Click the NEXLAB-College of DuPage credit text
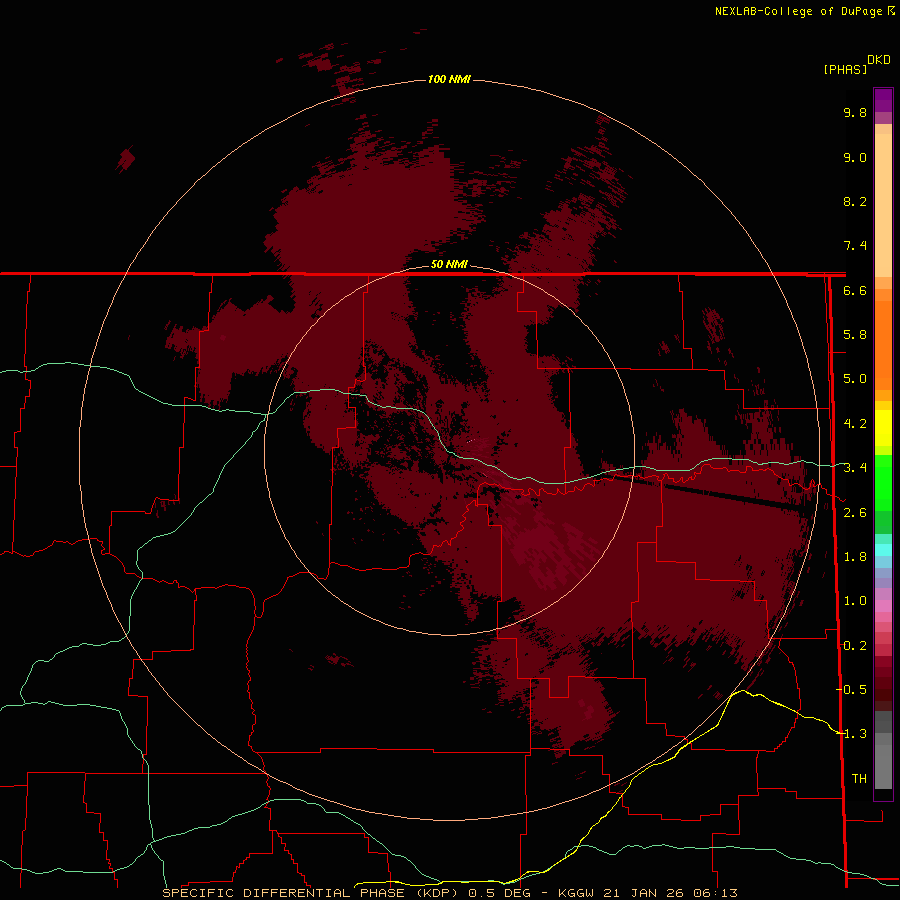The height and width of the screenshot is (900, 900). (798, 11)
